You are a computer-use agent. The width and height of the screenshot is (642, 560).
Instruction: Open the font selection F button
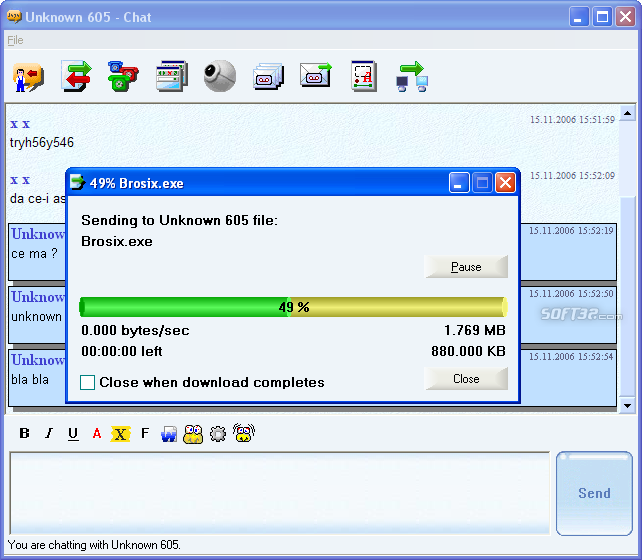[x=145, y=433]
